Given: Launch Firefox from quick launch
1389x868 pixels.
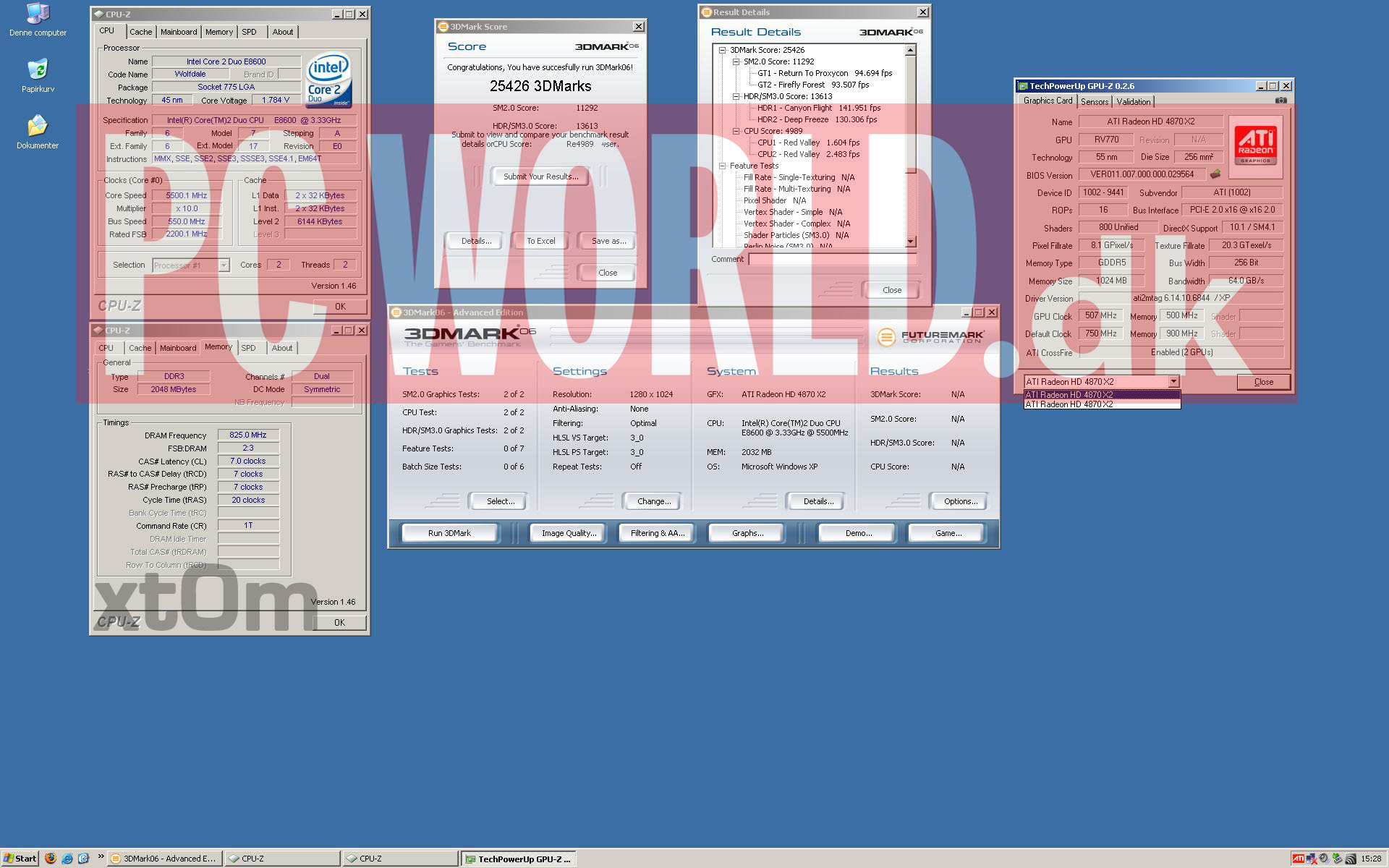Looking at the screenshot, I should pyautogui.click(x=50, y=859).
